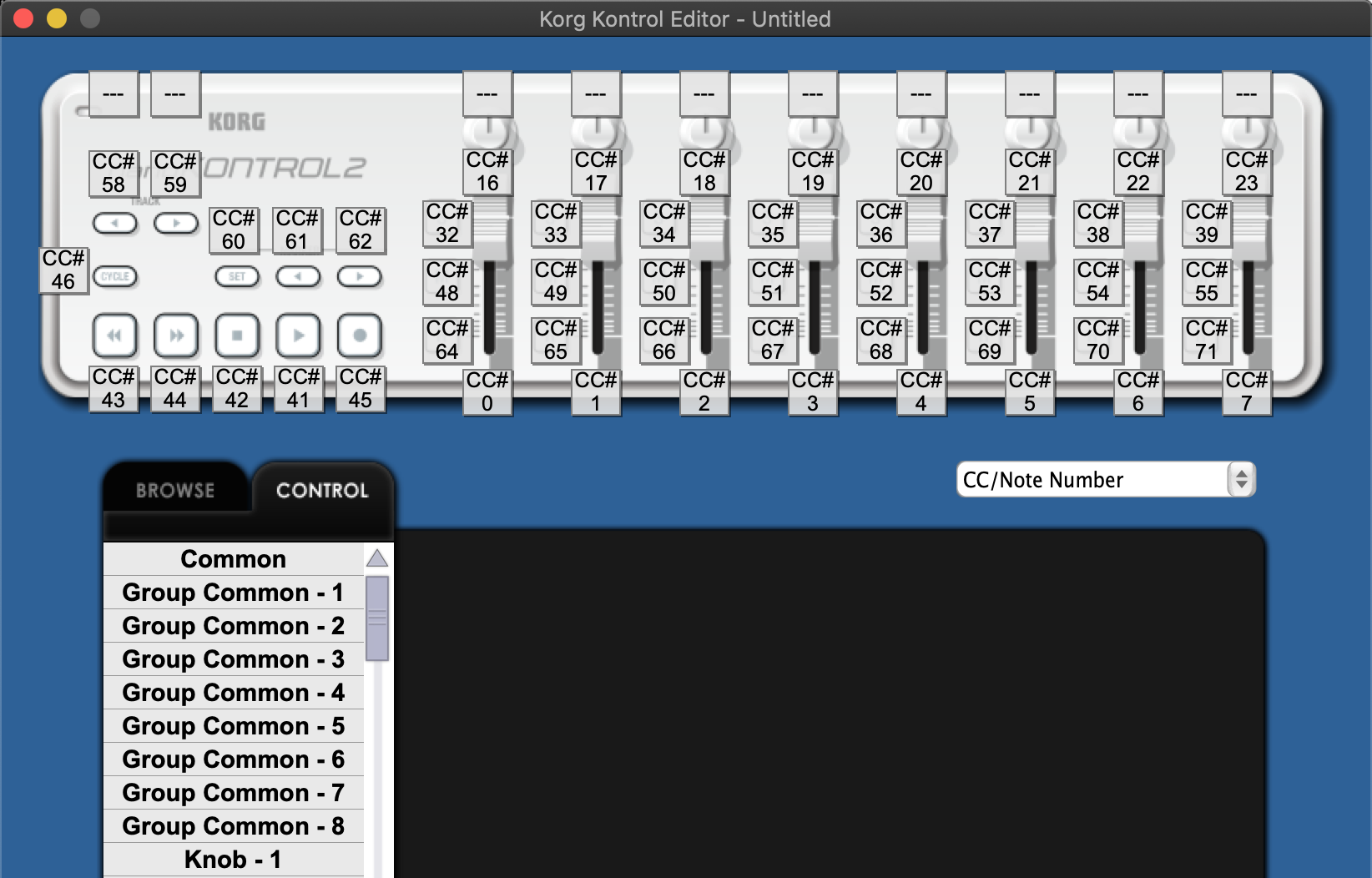This screenshot has width=1372, height=878.
Task: Select Knob - 1 in list
Action: click(234, 860)
